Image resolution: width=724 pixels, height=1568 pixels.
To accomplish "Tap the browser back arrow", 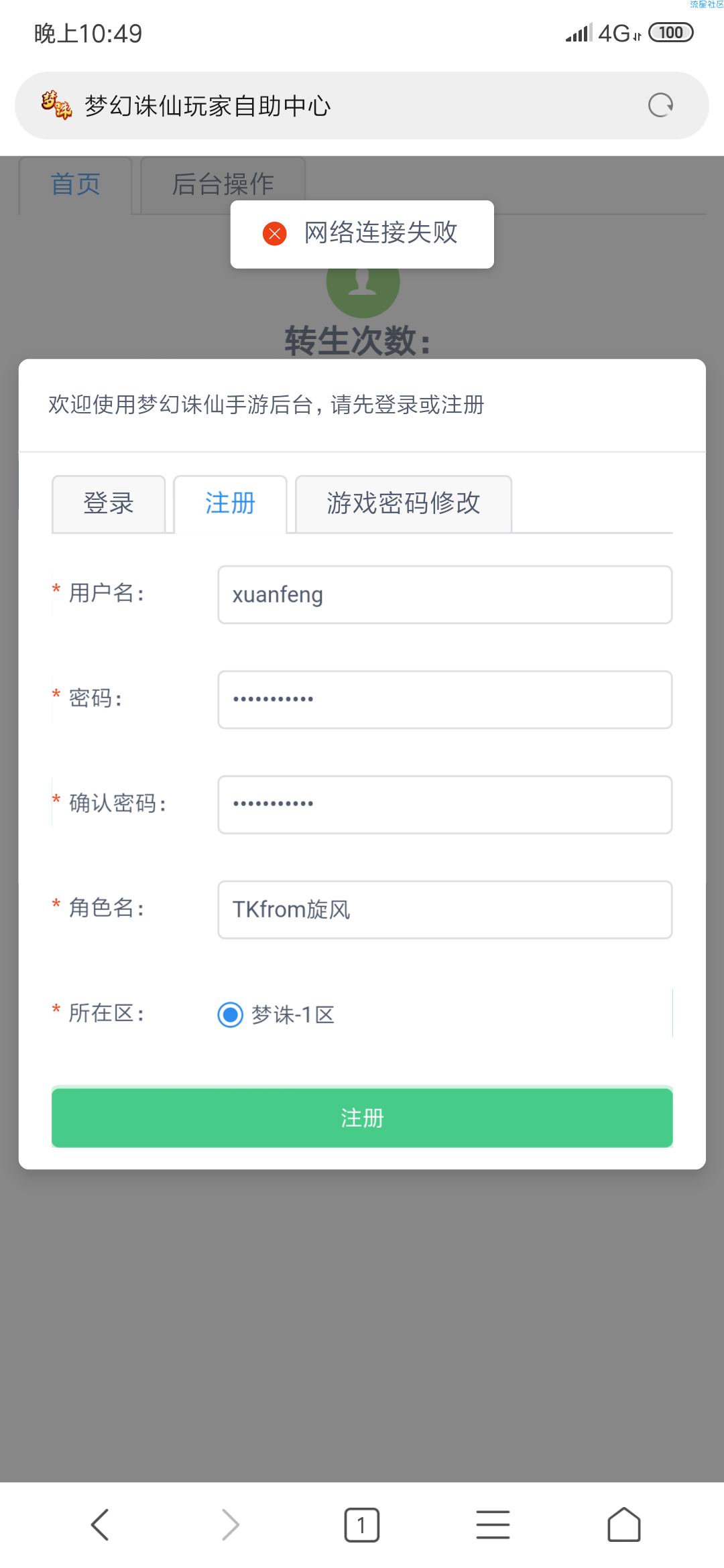I will 100,1525.
